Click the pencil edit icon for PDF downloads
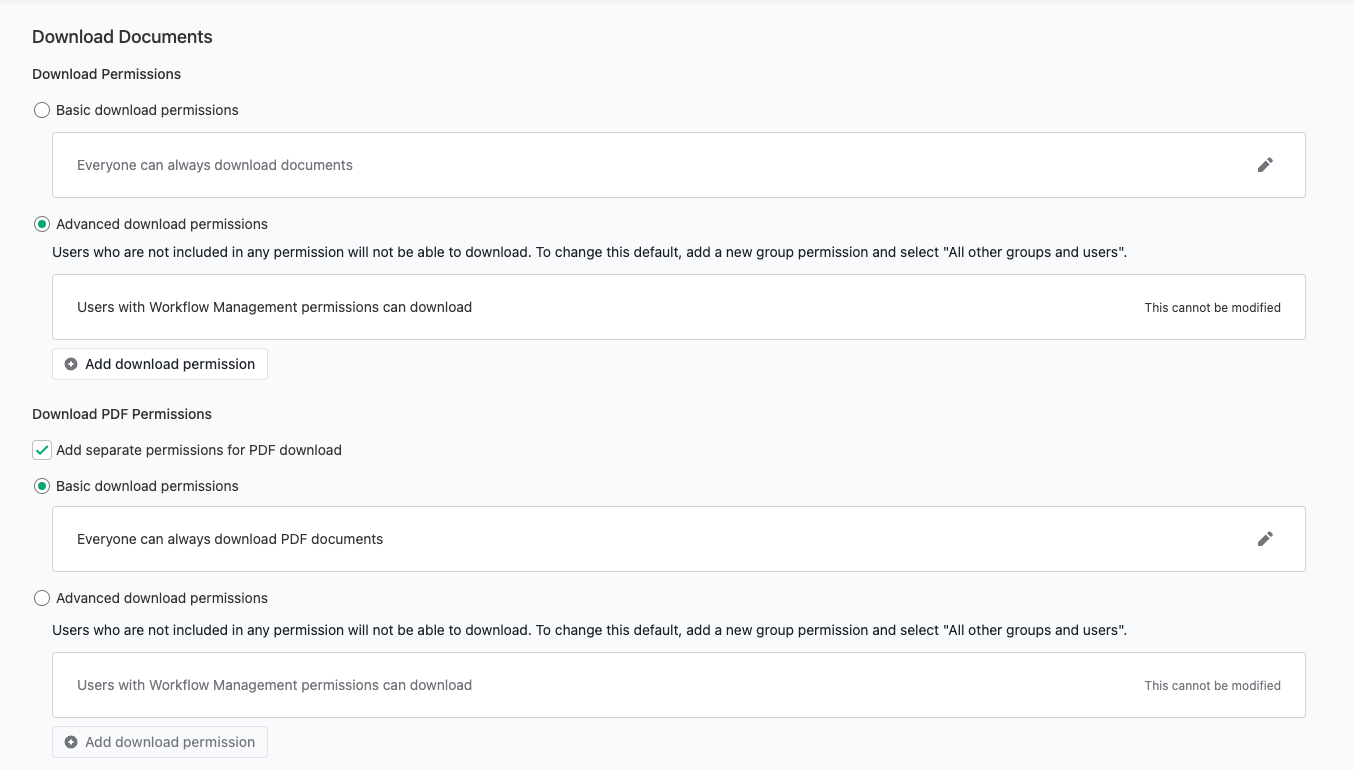 [x=1265, y=539]
